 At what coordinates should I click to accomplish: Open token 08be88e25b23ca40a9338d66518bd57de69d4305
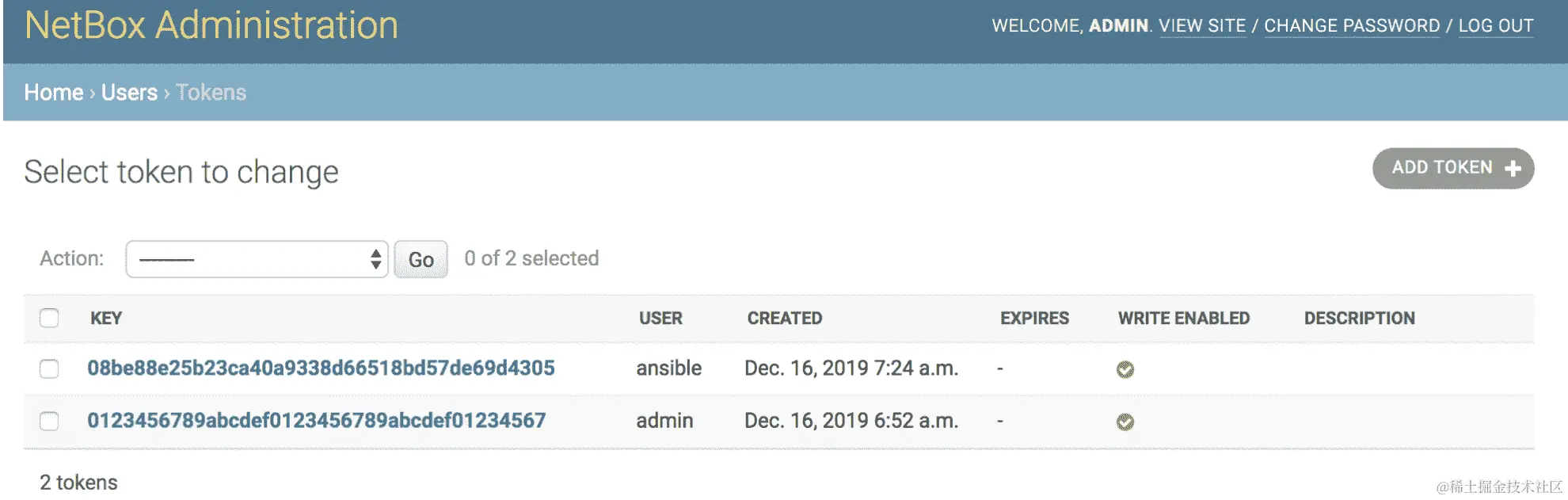click(x=321, y=368)
